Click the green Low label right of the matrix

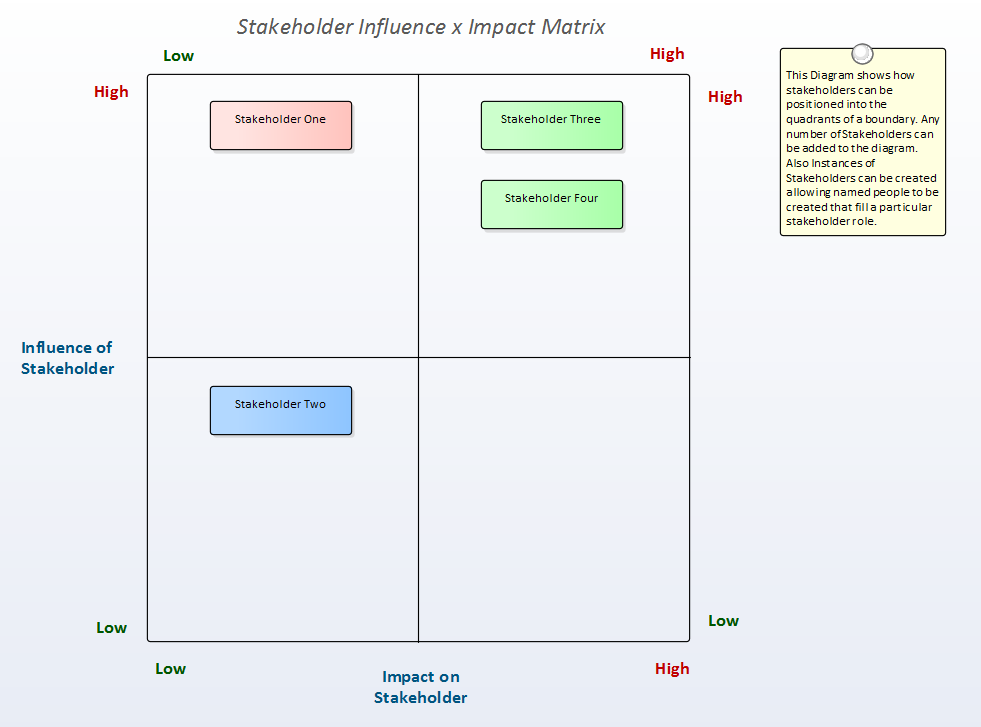click(x=723, y=621)
